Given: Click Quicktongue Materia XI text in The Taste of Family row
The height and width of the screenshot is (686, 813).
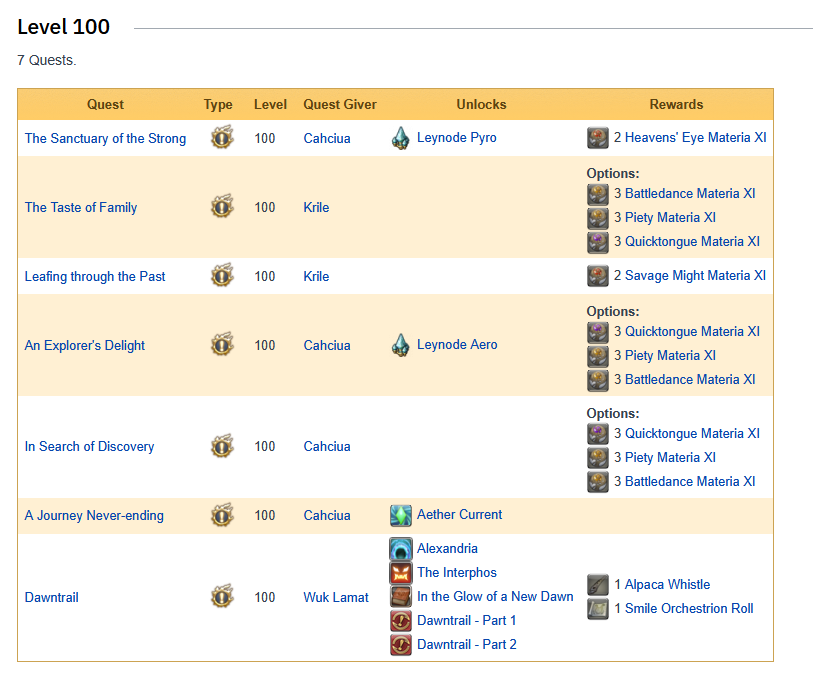Looking at the screenshot, I should [692, 241].
